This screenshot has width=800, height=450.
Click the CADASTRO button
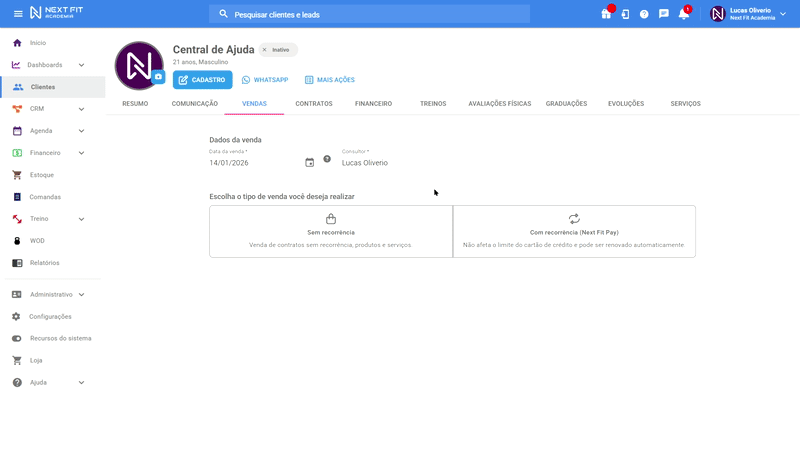point(203,80)
